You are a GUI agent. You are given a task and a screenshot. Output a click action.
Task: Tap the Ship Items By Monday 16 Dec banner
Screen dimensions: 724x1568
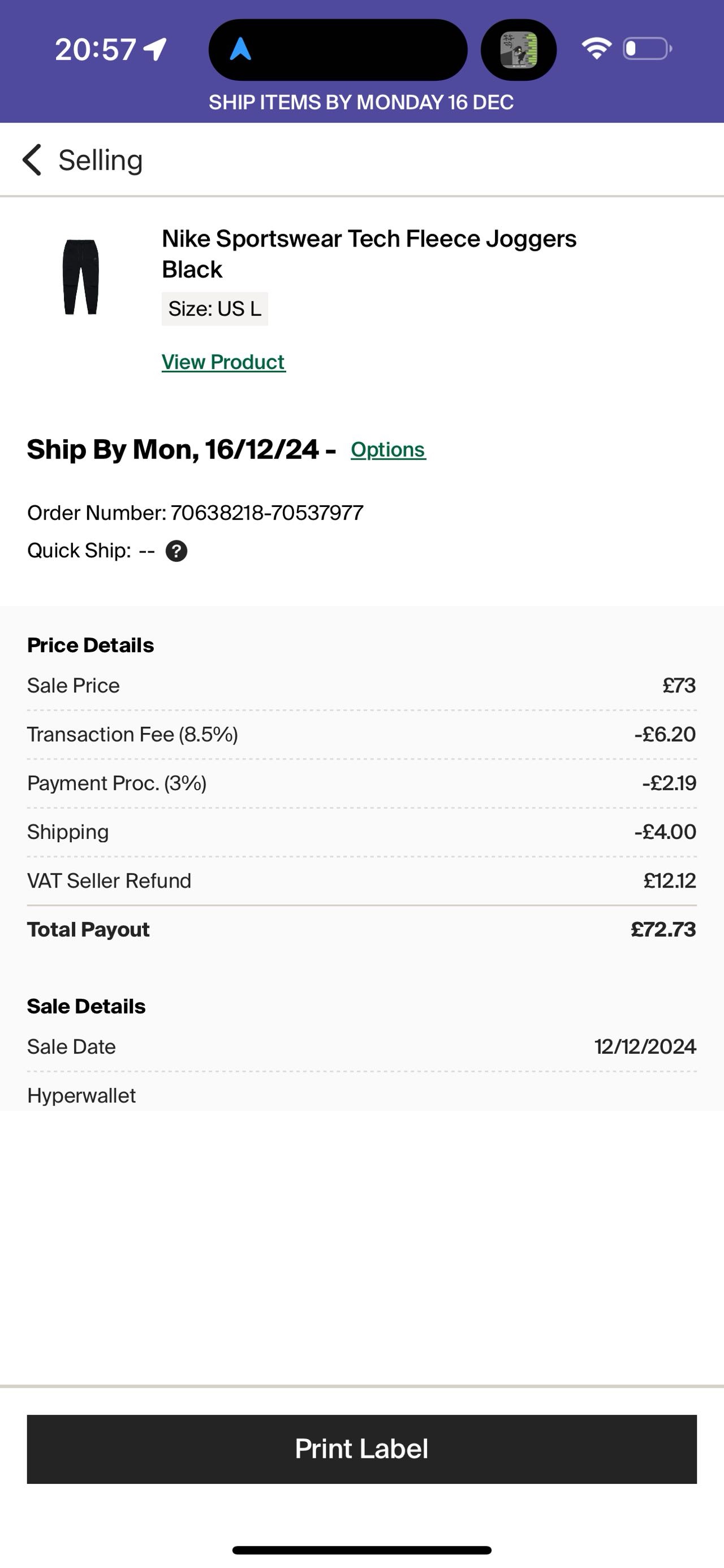361,102
